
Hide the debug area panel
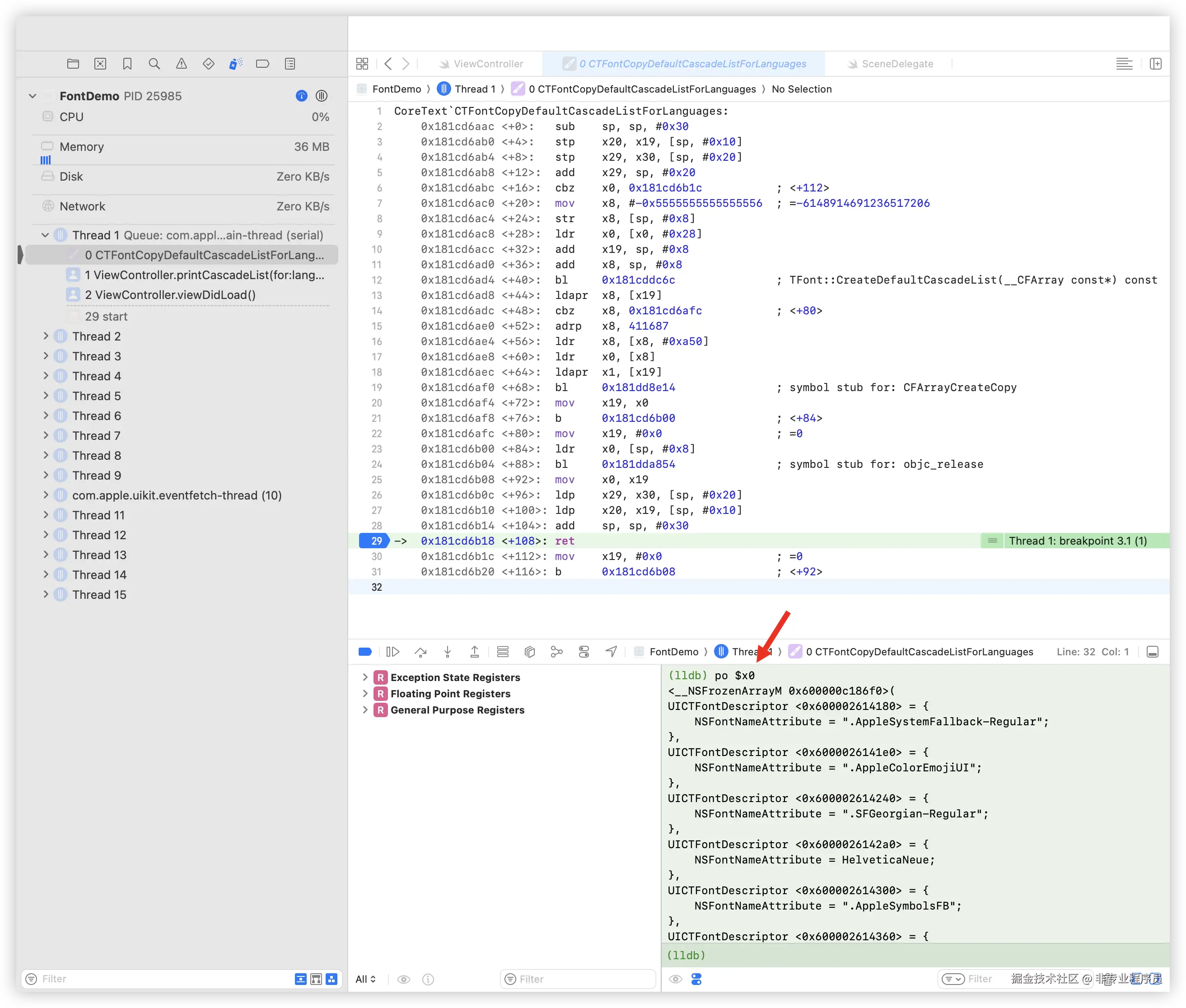click(1152, 651)
